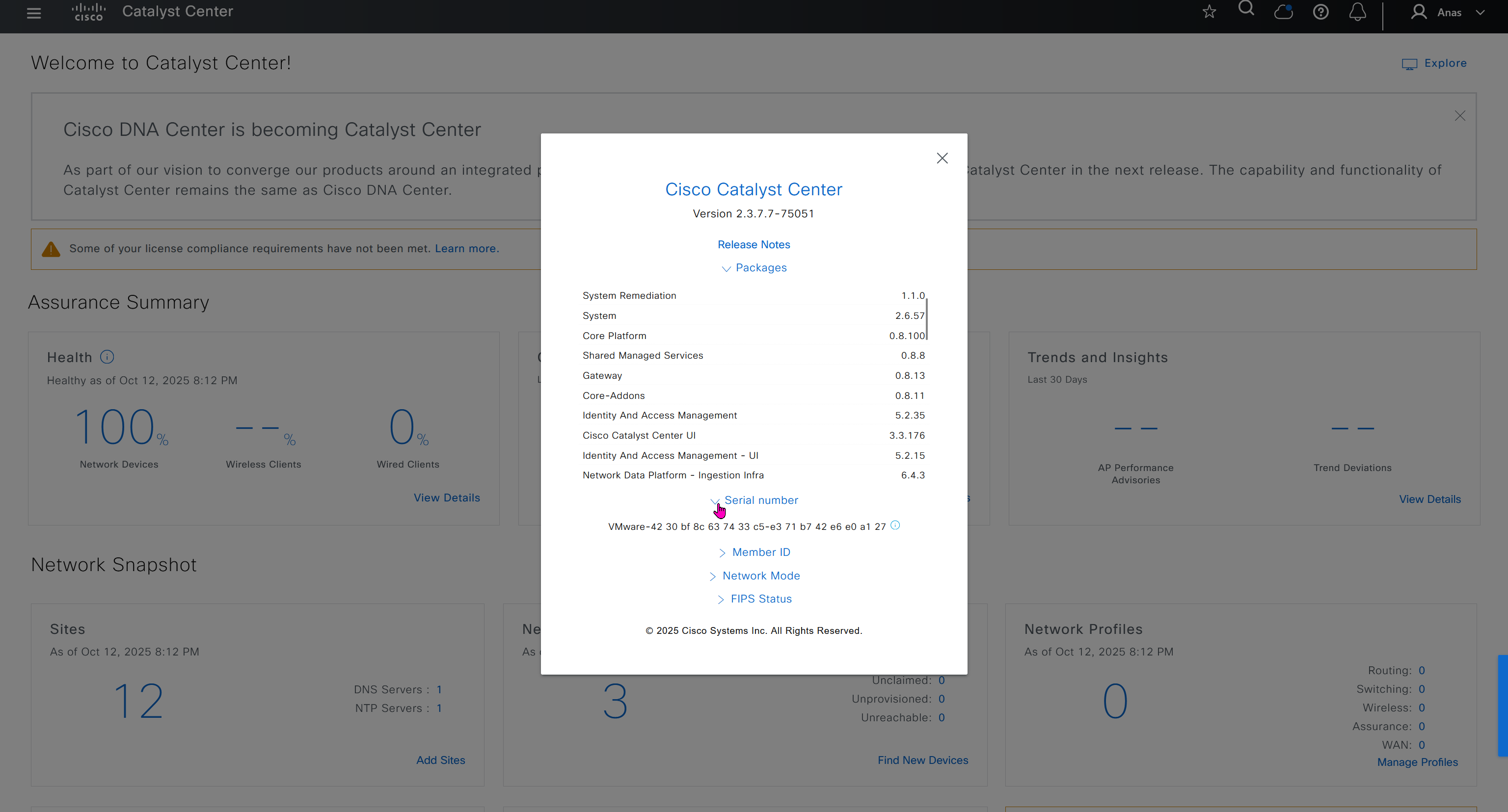Screen dimensions: 1508x812
Task: Click Manage Profiles link
Action: tap(1417, 762)
